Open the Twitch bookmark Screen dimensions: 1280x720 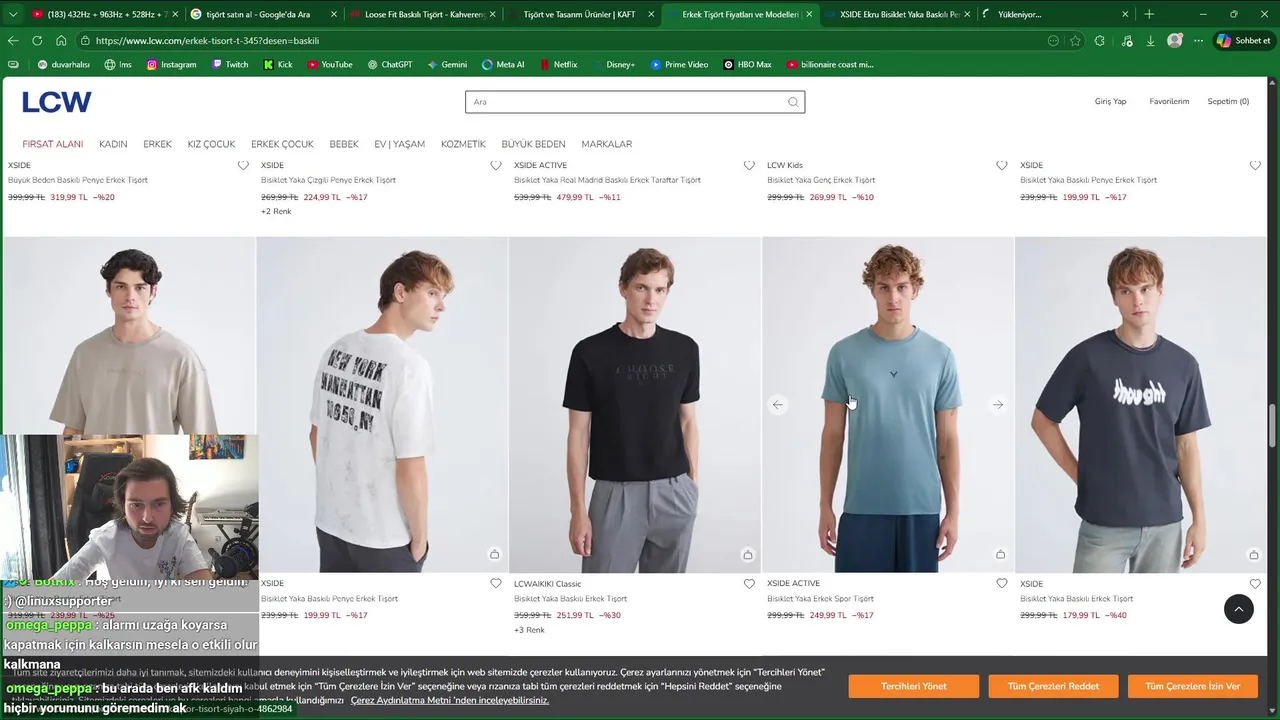(x=230, y=64)
